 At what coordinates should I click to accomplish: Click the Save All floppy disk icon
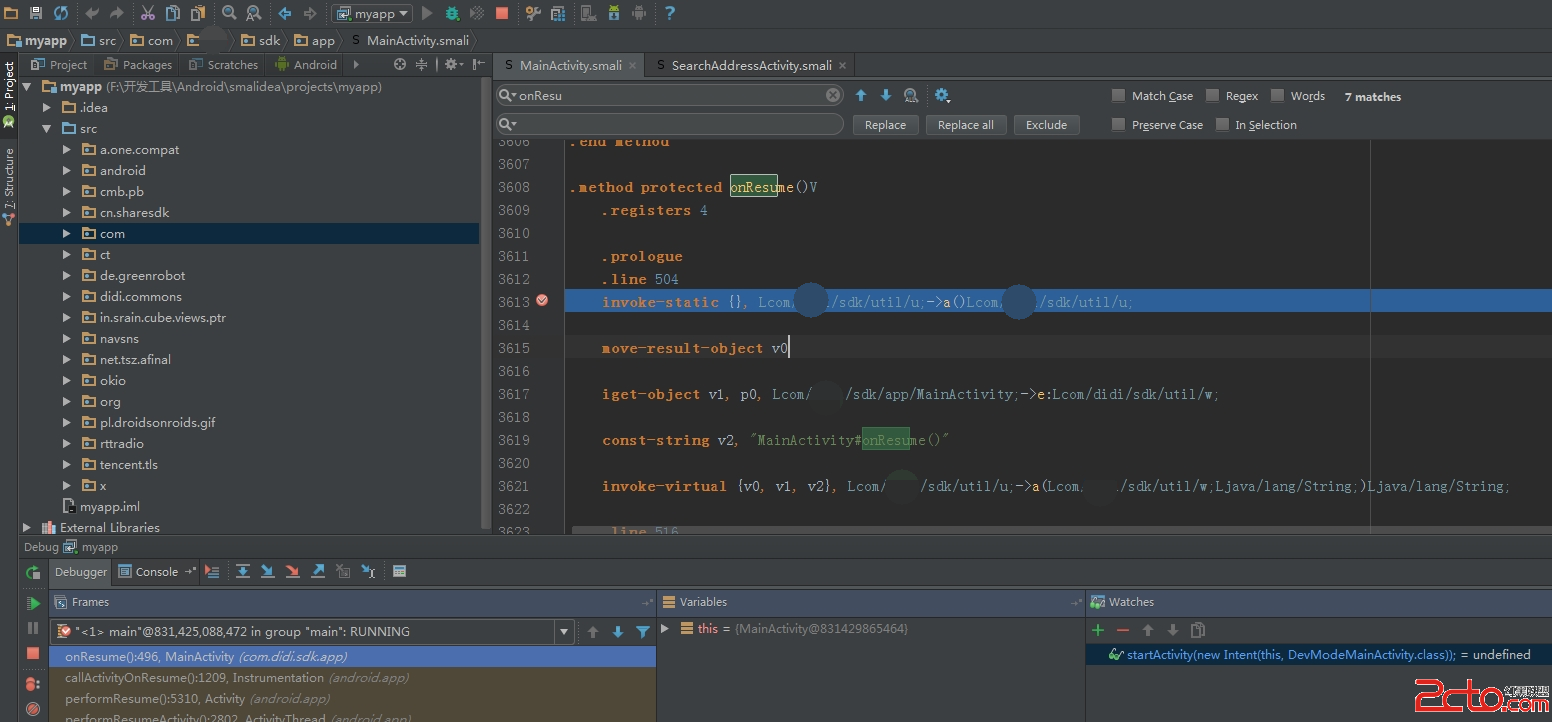pyautogui.click(x=35, y=13)
